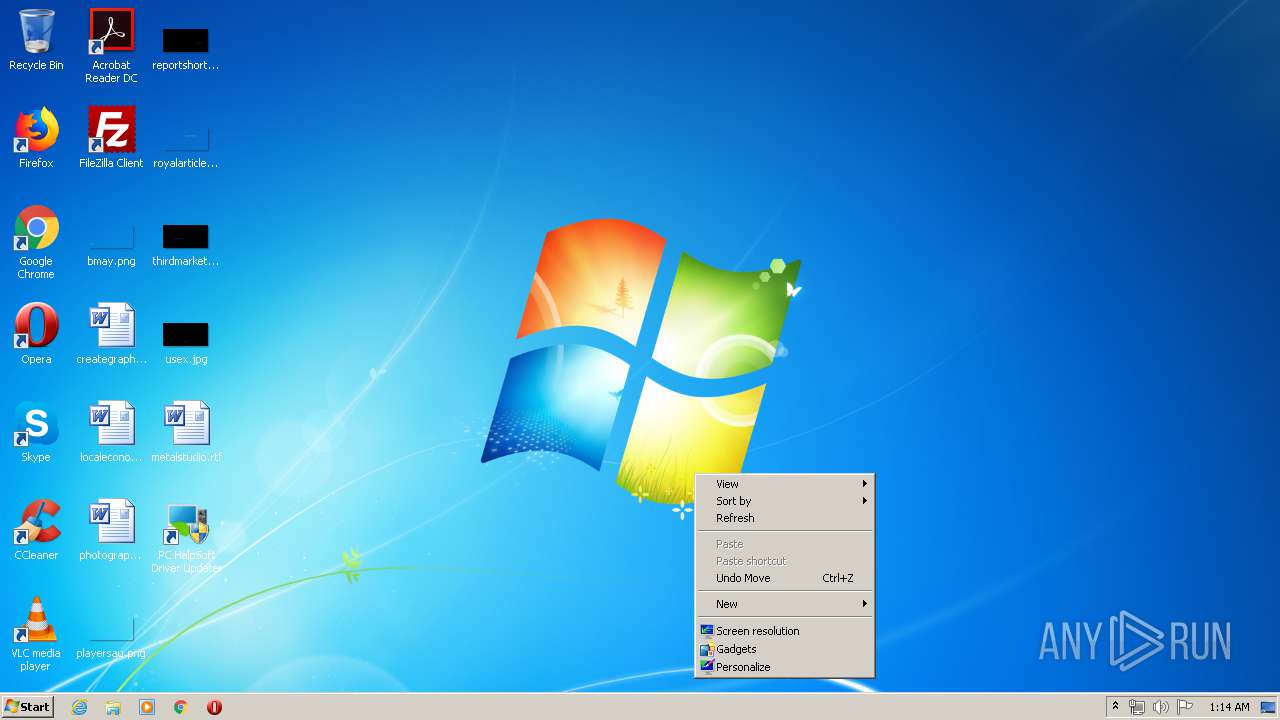Select the Recycle Bin desktop icon
The image size is (1280, 720).
pyautogui.click(x=36, y=40)
